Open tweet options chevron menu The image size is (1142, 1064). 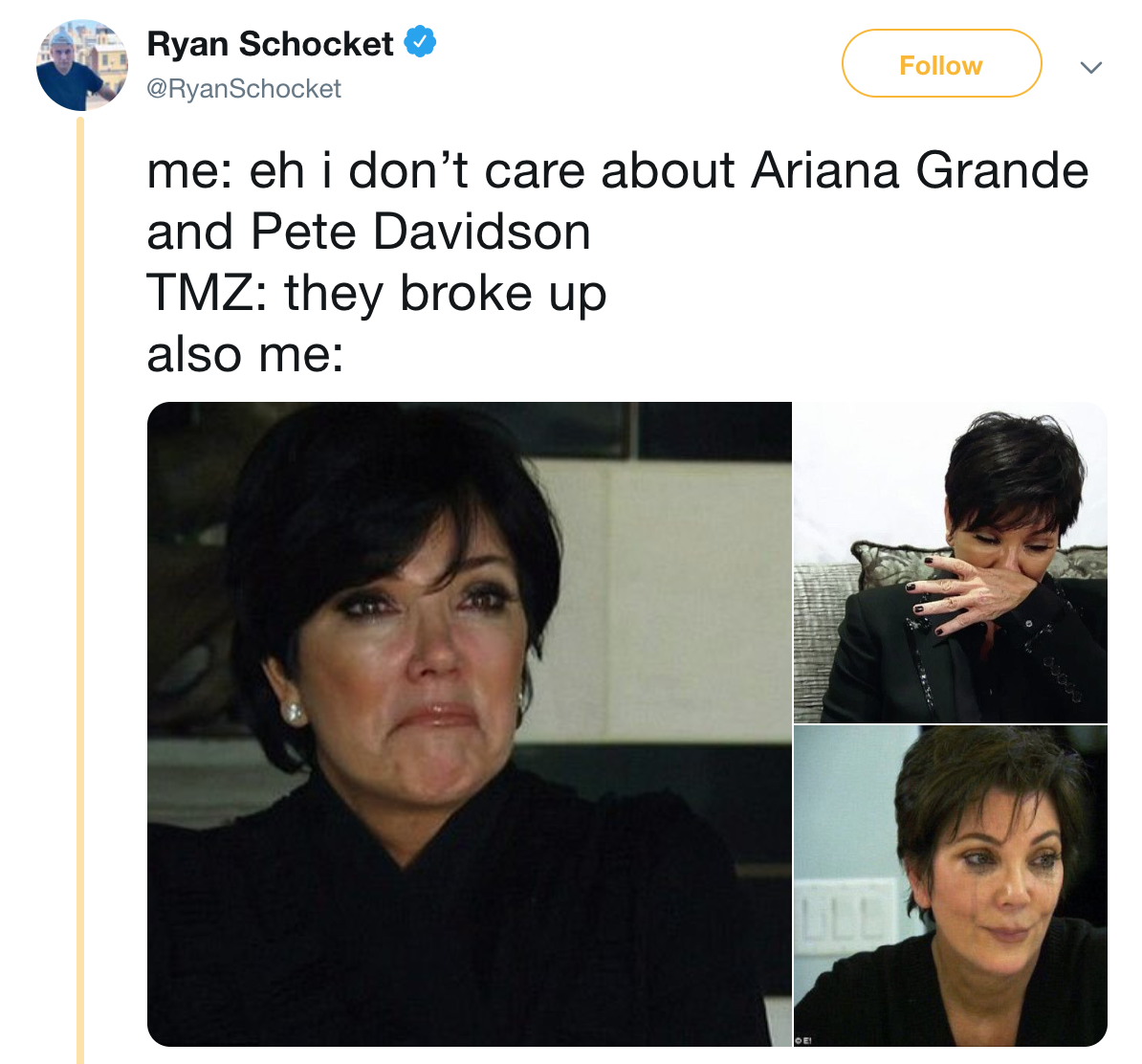[x=1090, y=67]
